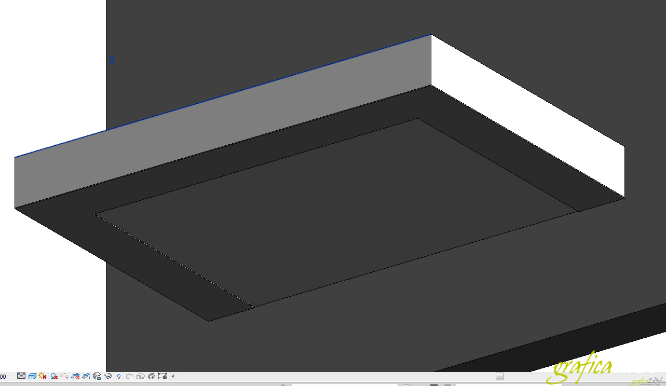Toggle the Show Analytical Model icon
The width and height of the screenshot is (666, 386).
point(141,376)
